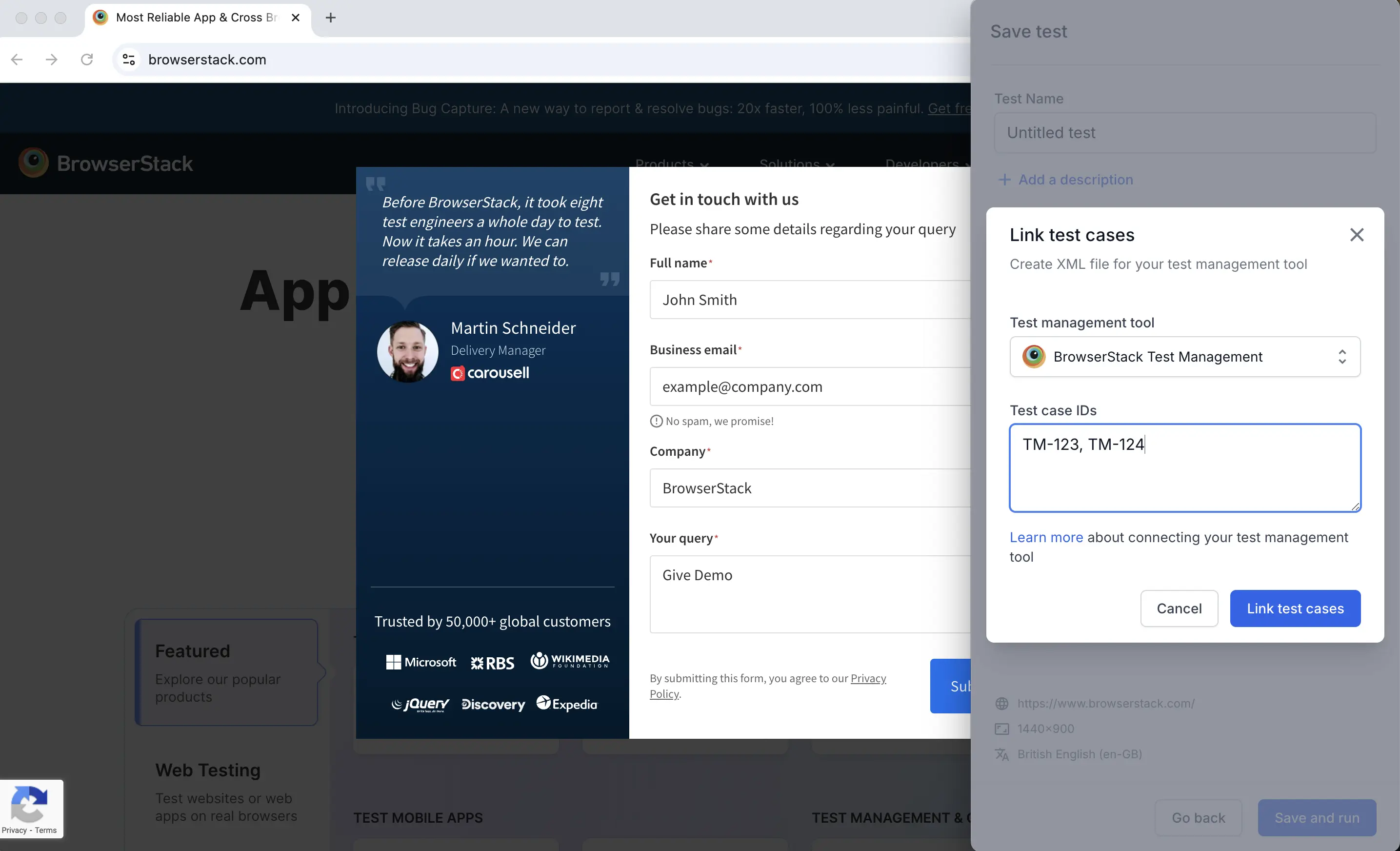The width and height of the screenshot is (1400, 851).
Task: Click the globe/URL icon in Save test panel
Action: [1003, 703]
